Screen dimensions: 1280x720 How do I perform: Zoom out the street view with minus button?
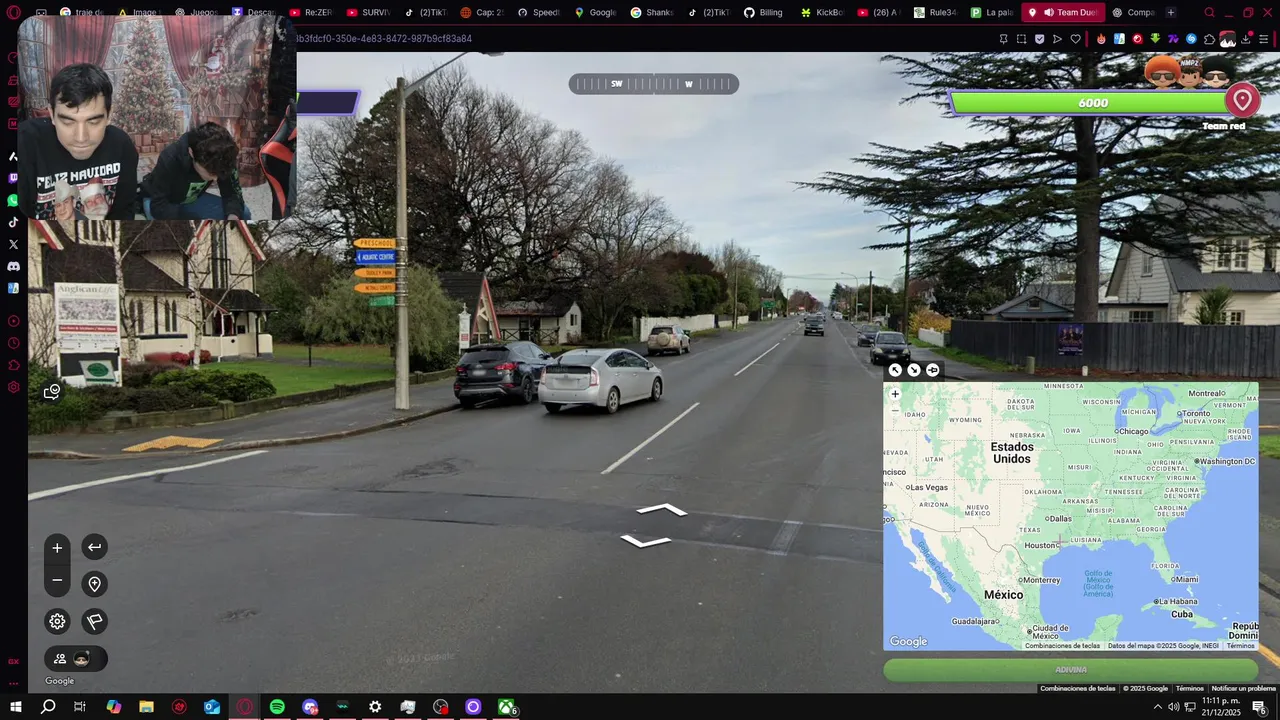[x=57, y=581]
